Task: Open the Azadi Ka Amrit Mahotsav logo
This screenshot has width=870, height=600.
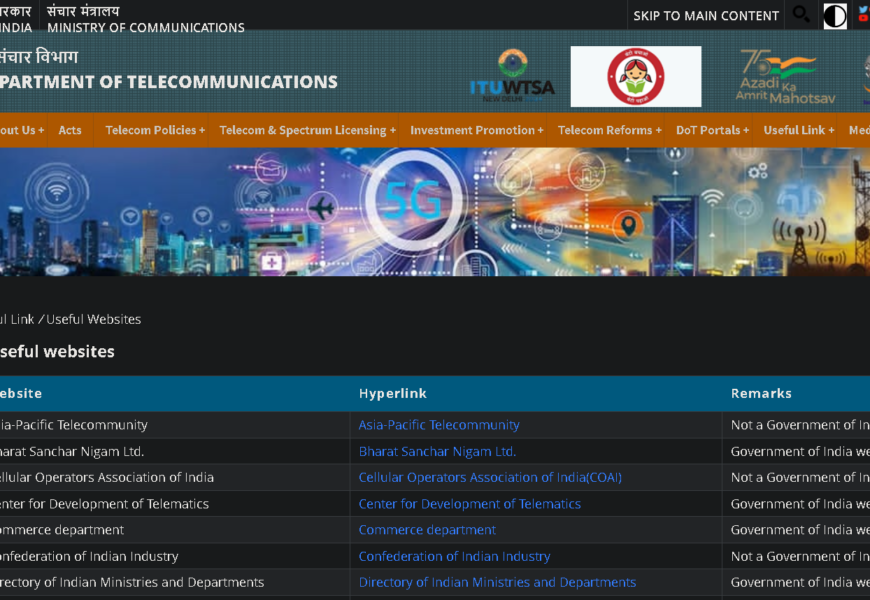Action: coord(785,77)
